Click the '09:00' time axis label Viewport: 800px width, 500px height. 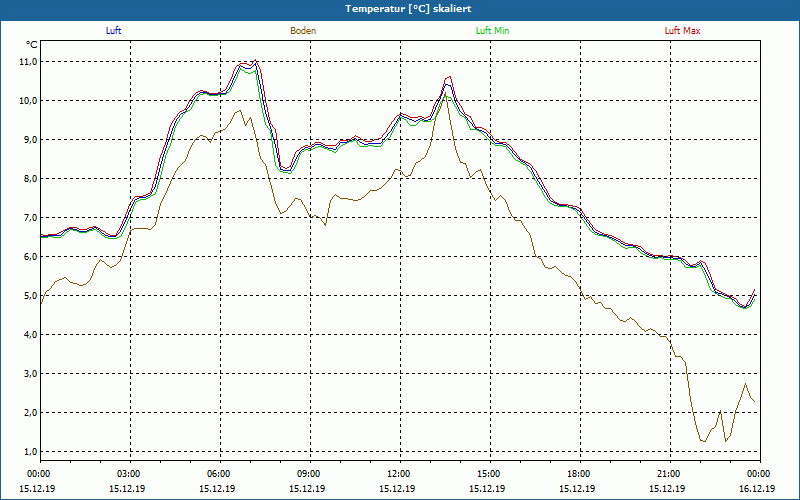310,474
